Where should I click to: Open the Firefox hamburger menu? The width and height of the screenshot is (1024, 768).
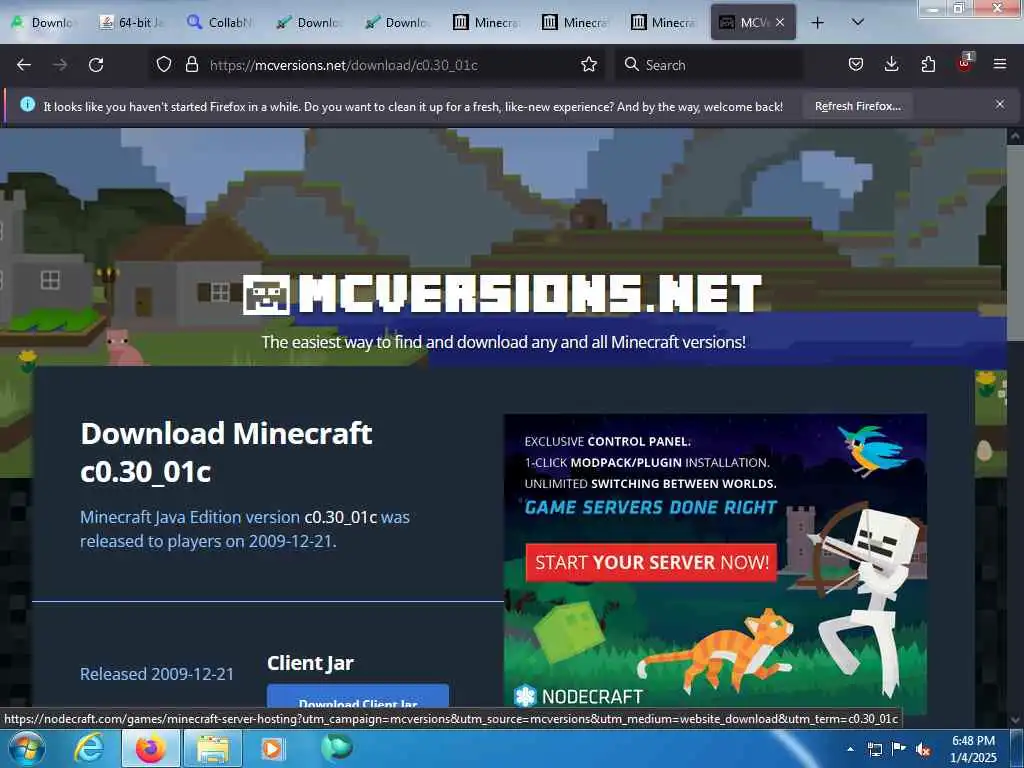tap(999, 64)
